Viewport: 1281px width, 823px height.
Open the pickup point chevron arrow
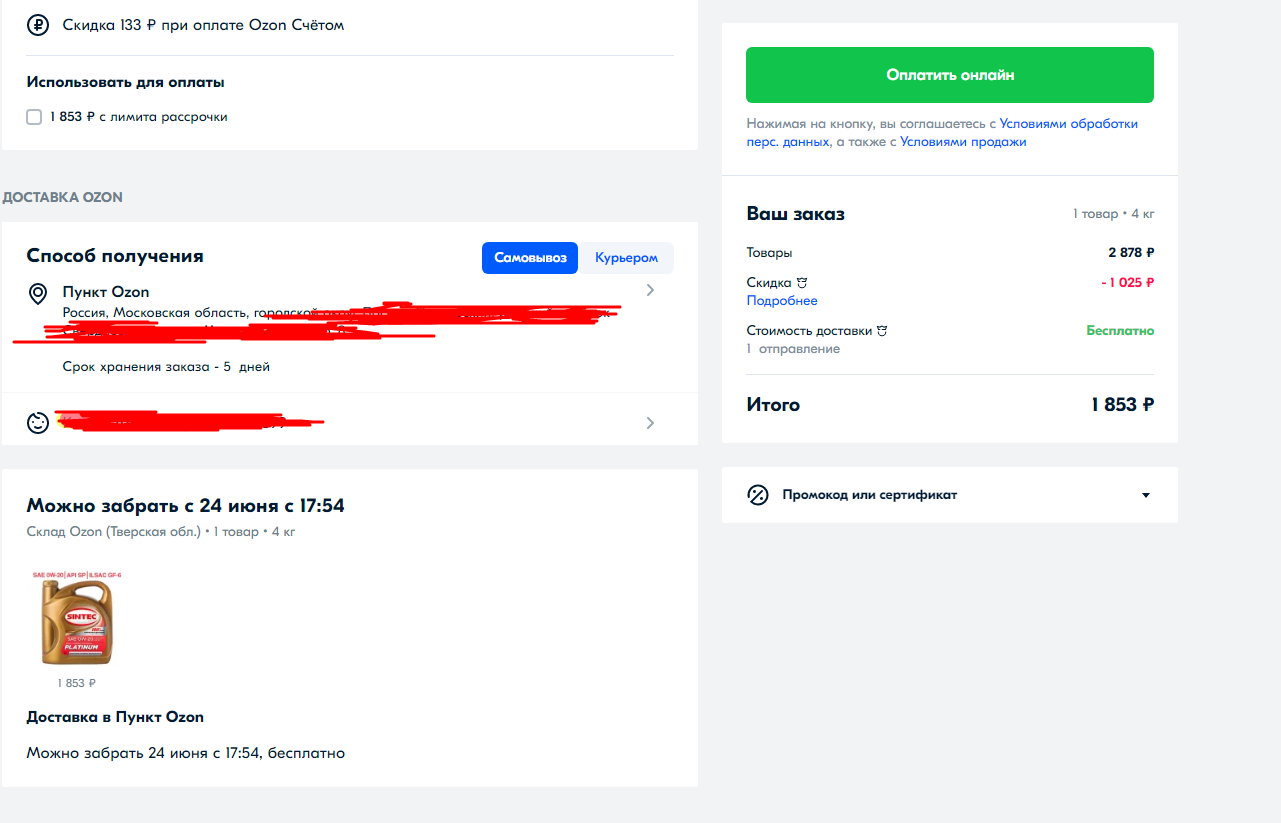click(x=650, y=290)
